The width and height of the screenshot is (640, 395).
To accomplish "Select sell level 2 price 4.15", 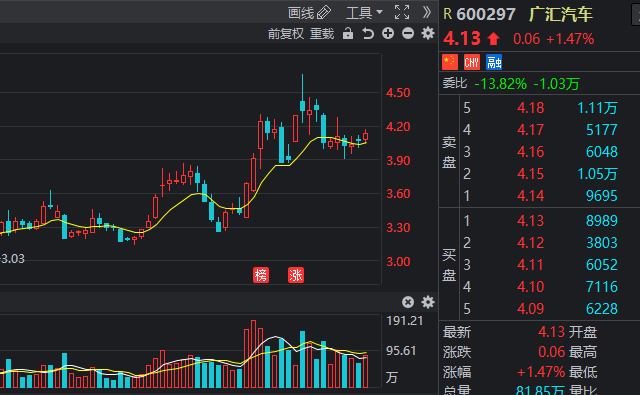I will click(531, 174).
